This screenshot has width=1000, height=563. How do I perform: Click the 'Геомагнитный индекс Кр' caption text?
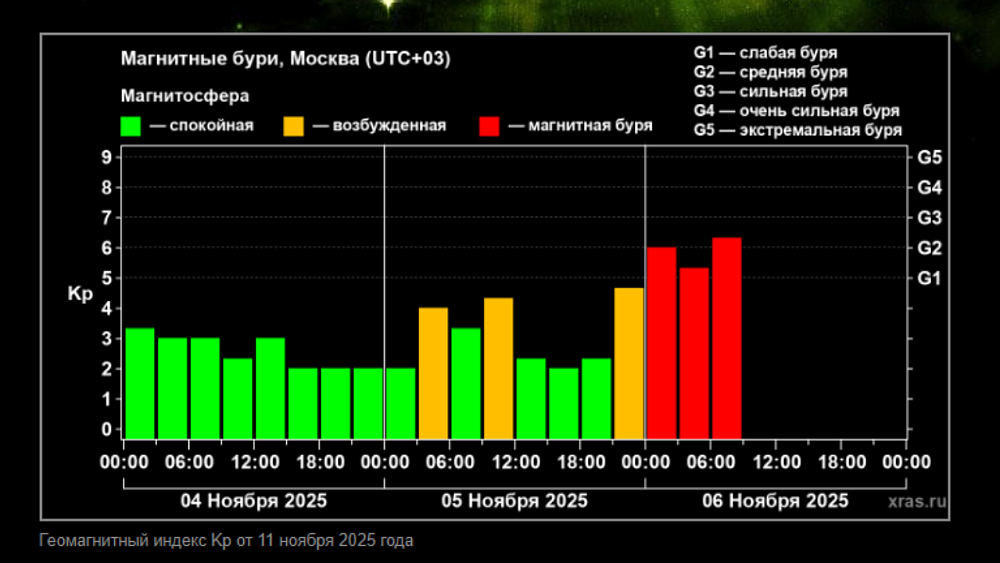tap(226, 541)
